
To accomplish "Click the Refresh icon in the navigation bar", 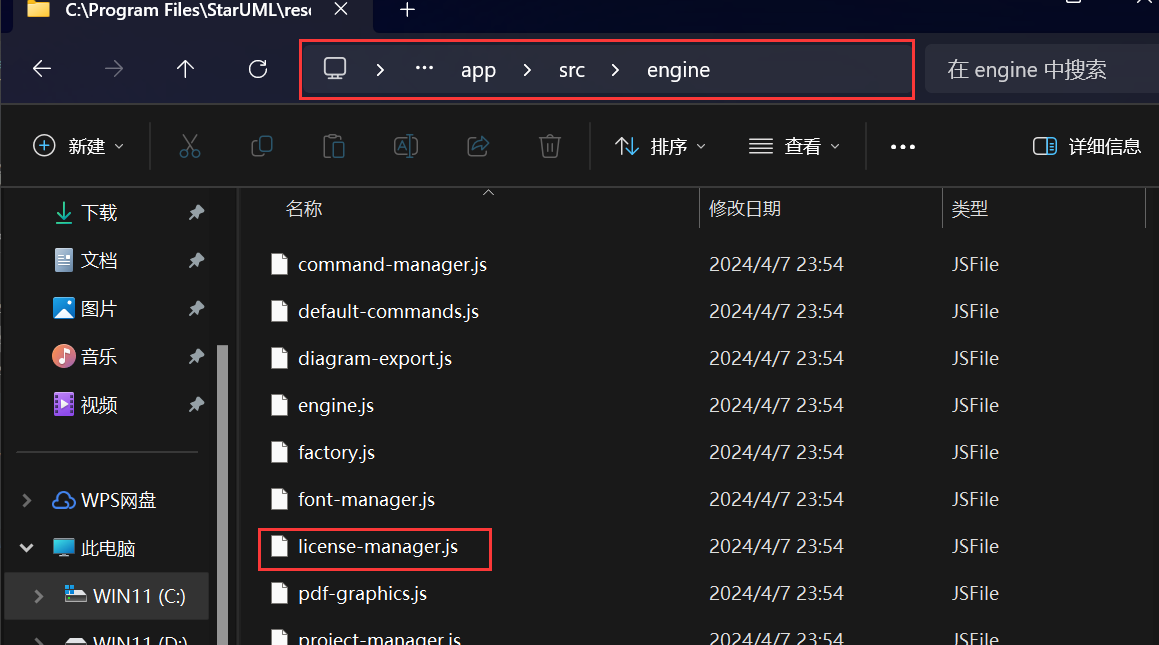I will [257, 68].
